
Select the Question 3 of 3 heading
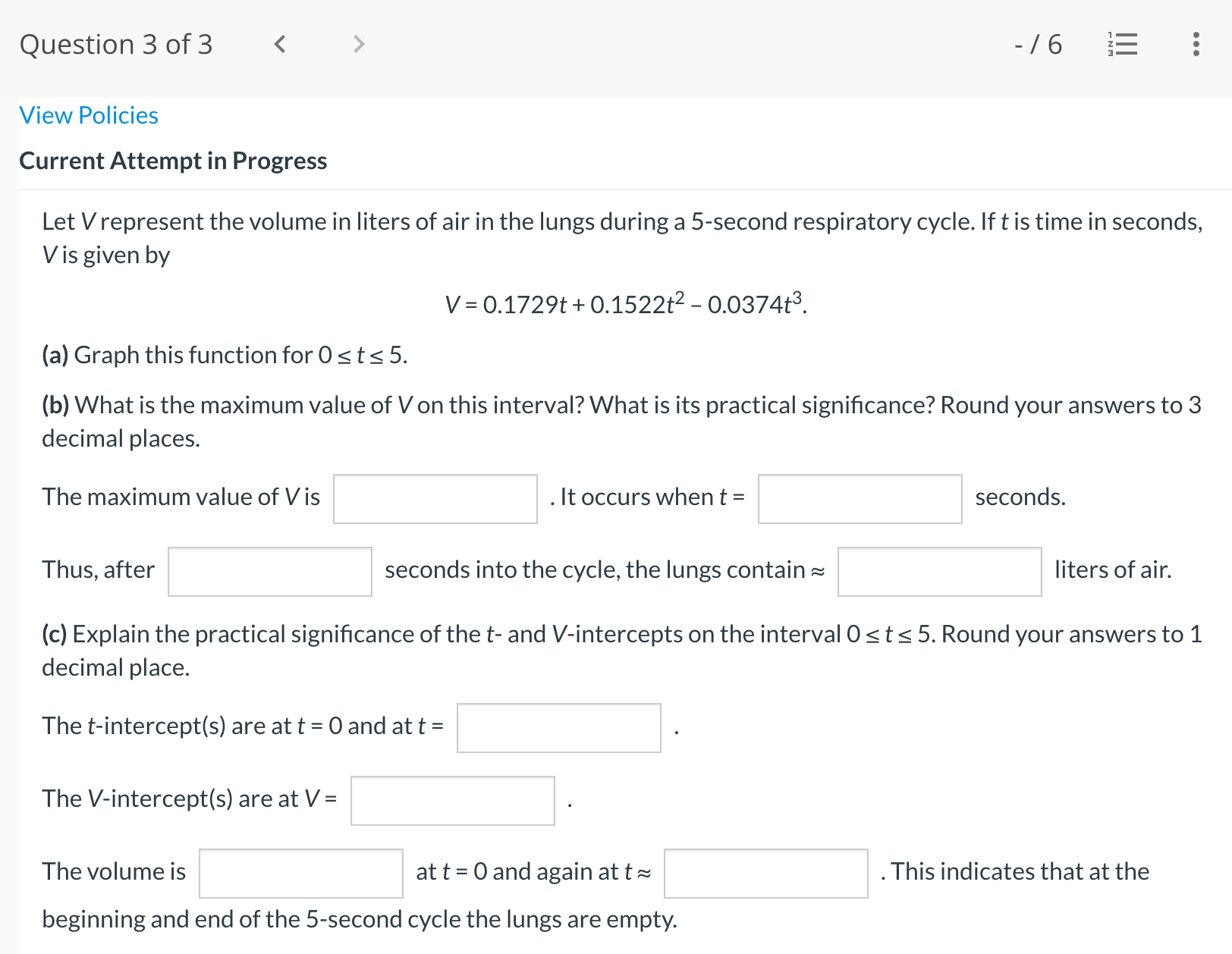tap(116, 44)
